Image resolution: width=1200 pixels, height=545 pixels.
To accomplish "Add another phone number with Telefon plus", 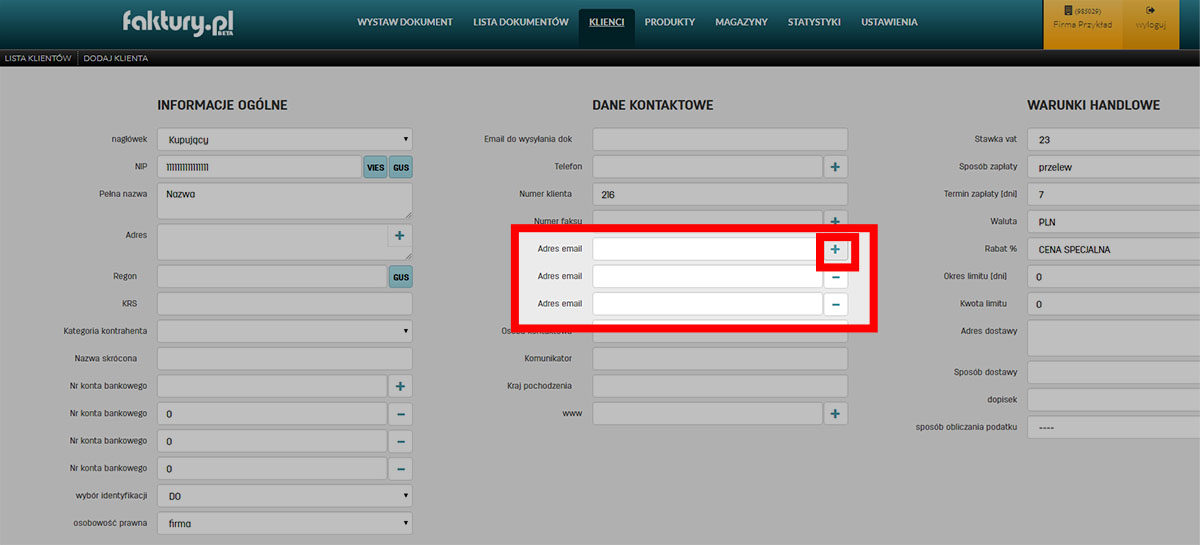I will click(835, 167).
